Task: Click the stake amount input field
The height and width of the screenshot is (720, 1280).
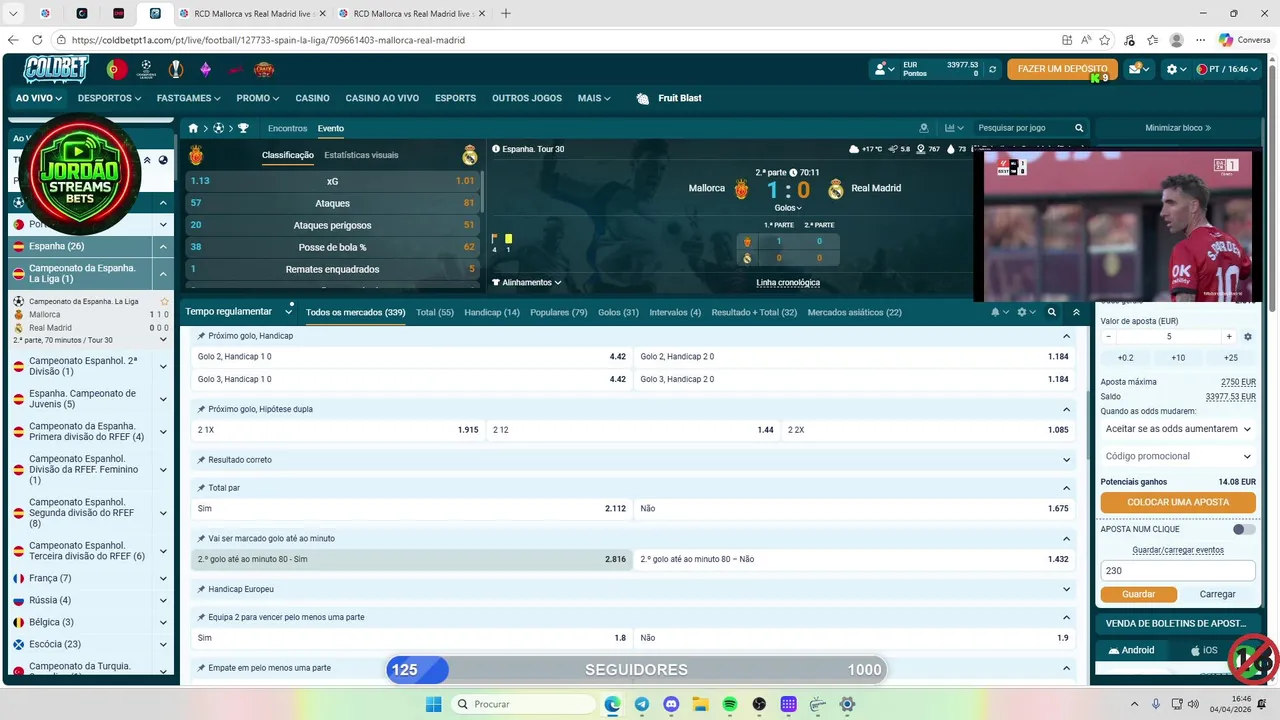Action: click(x=1168, y=337)
